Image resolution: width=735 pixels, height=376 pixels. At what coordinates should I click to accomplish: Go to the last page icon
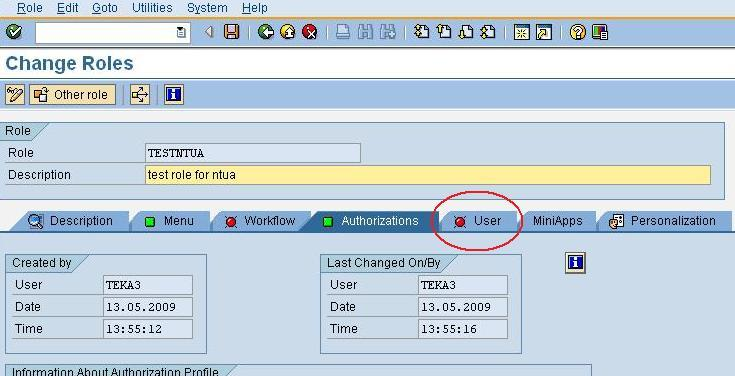coord(488,32)
